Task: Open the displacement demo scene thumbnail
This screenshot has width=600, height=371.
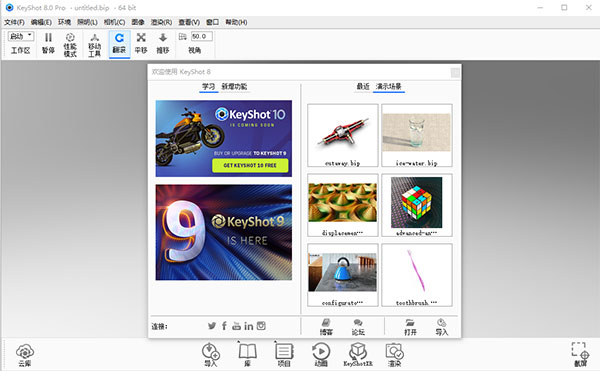Action: point(343,205)
